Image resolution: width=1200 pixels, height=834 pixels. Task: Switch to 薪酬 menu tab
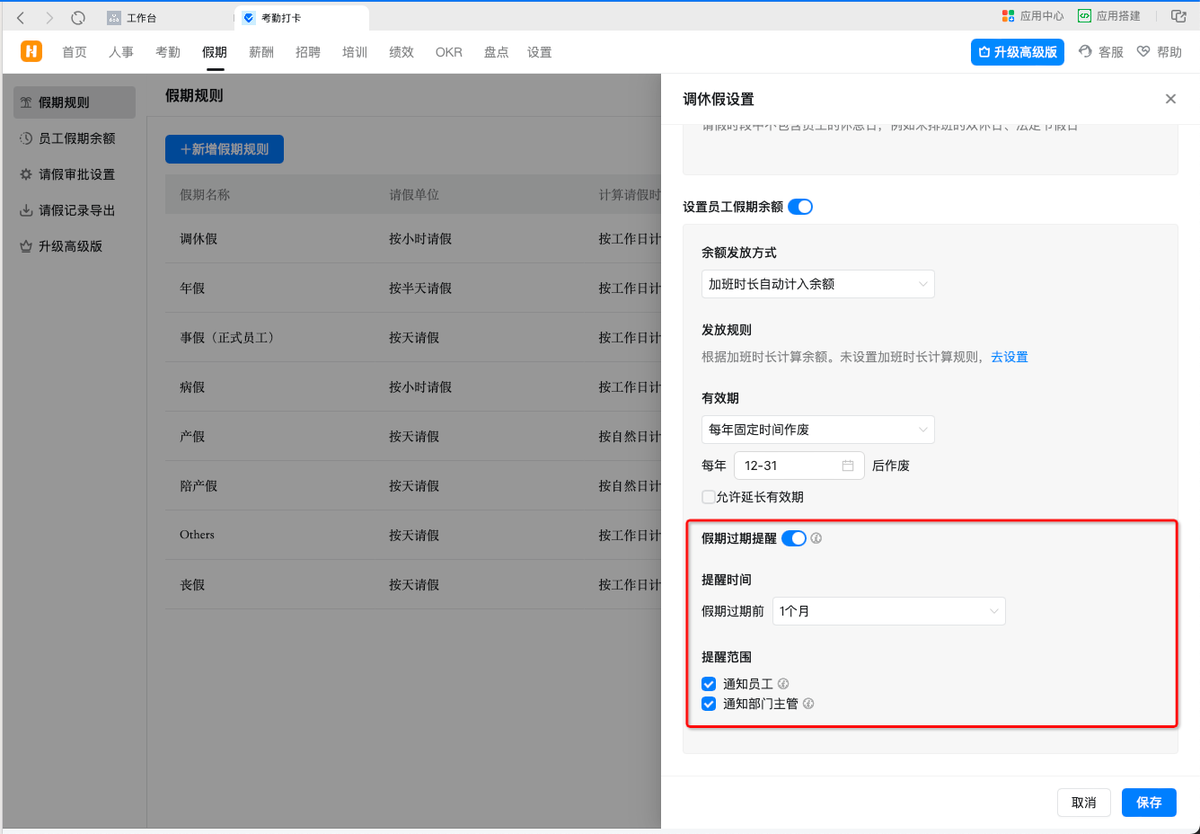tap(261, 52)
